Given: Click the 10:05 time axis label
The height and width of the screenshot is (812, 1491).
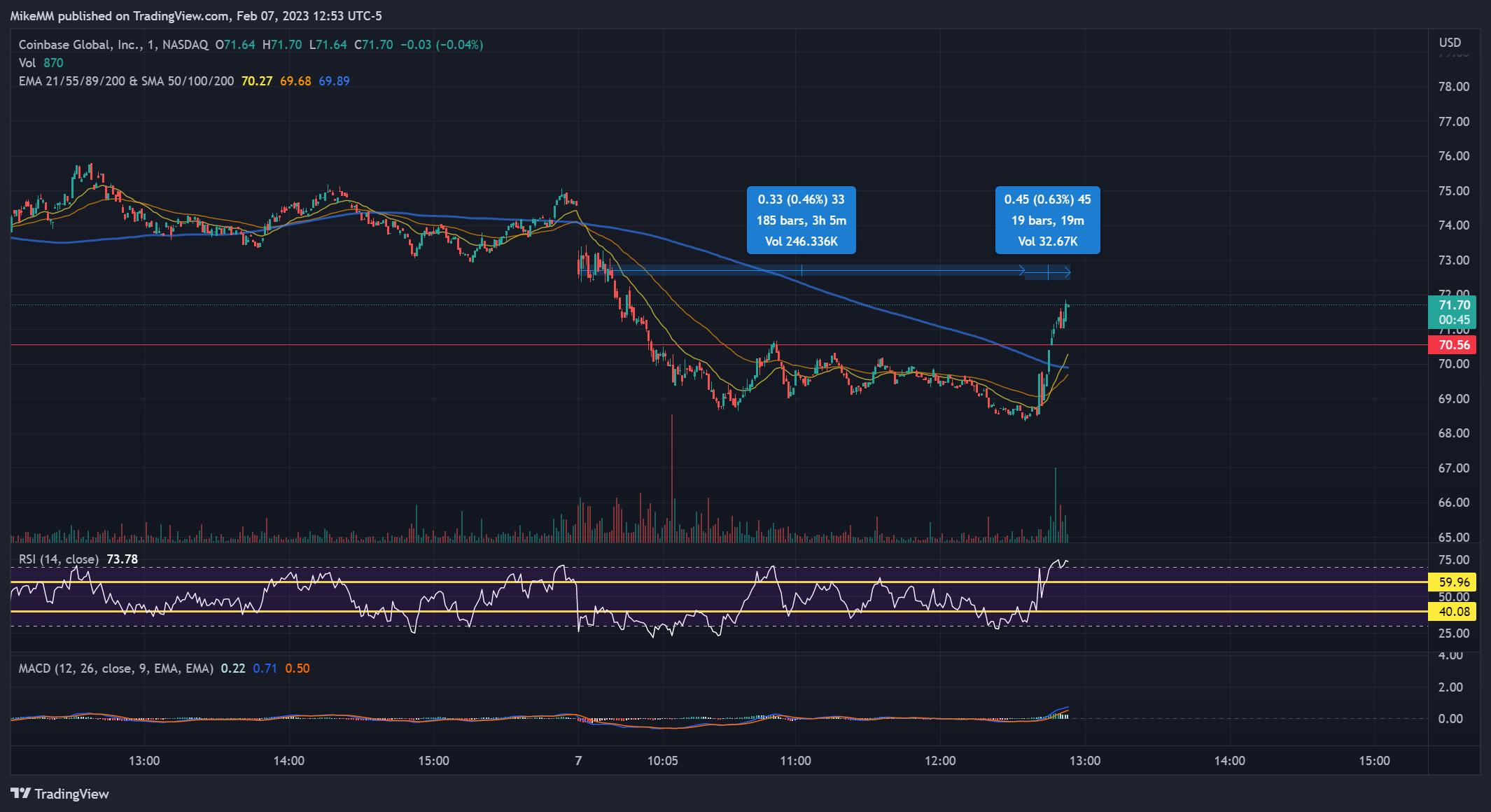Looking at the screenshot, I should click(663, 761).
